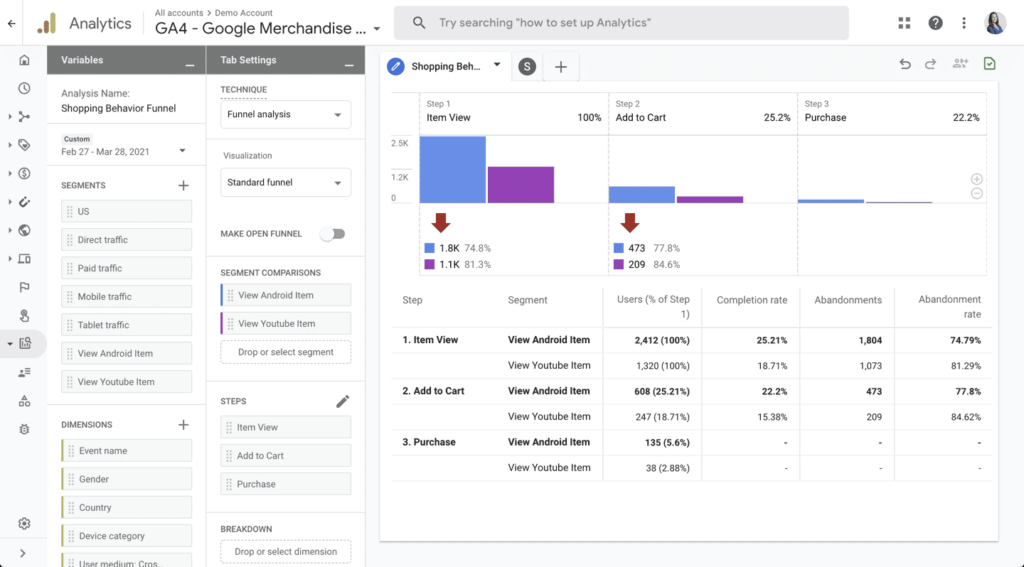Open the Technique Funnel analysis dropdown
Screen dimensions: 1024x567
coord(285,115)
